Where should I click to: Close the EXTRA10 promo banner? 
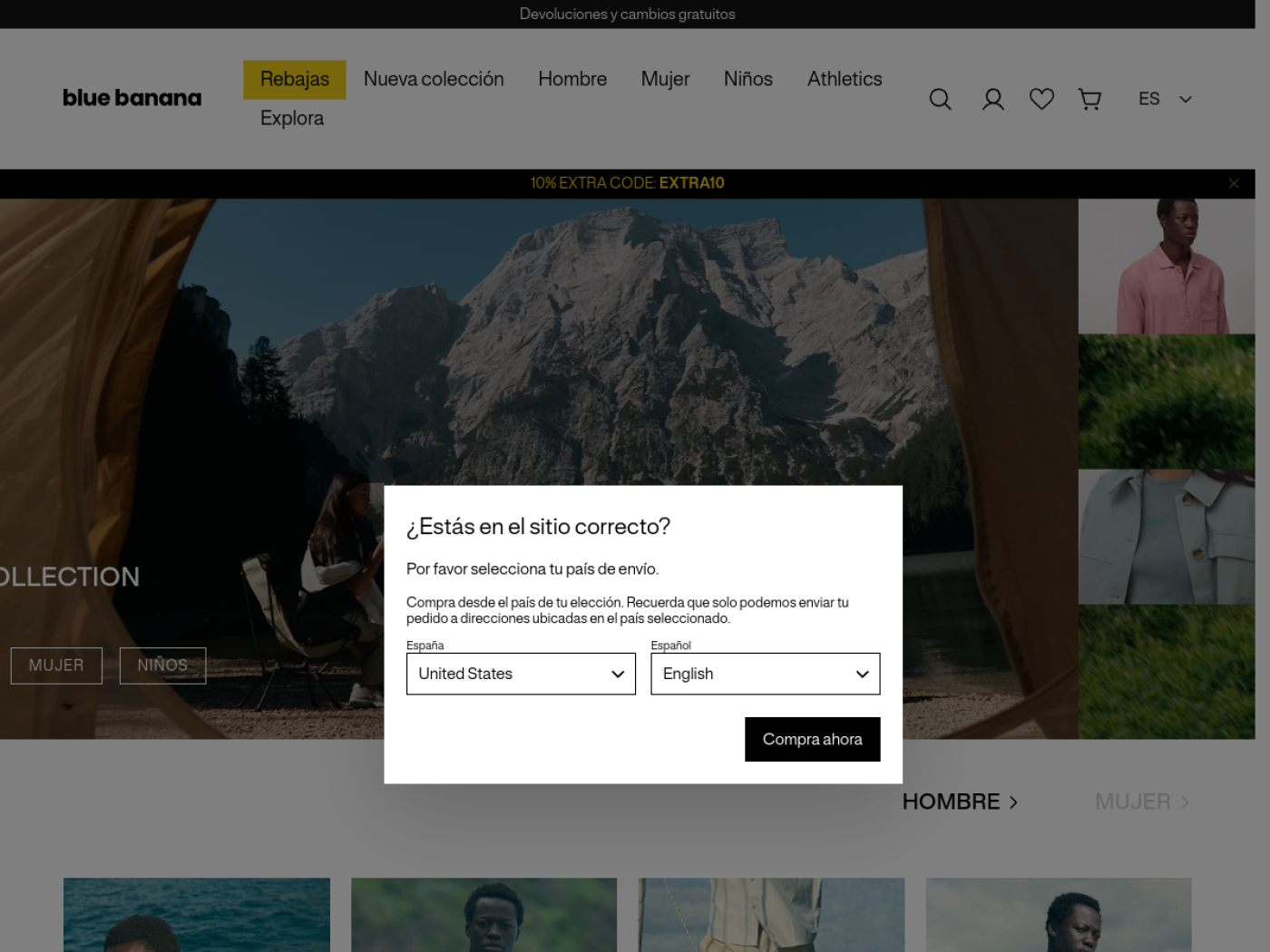[1234, 183]
